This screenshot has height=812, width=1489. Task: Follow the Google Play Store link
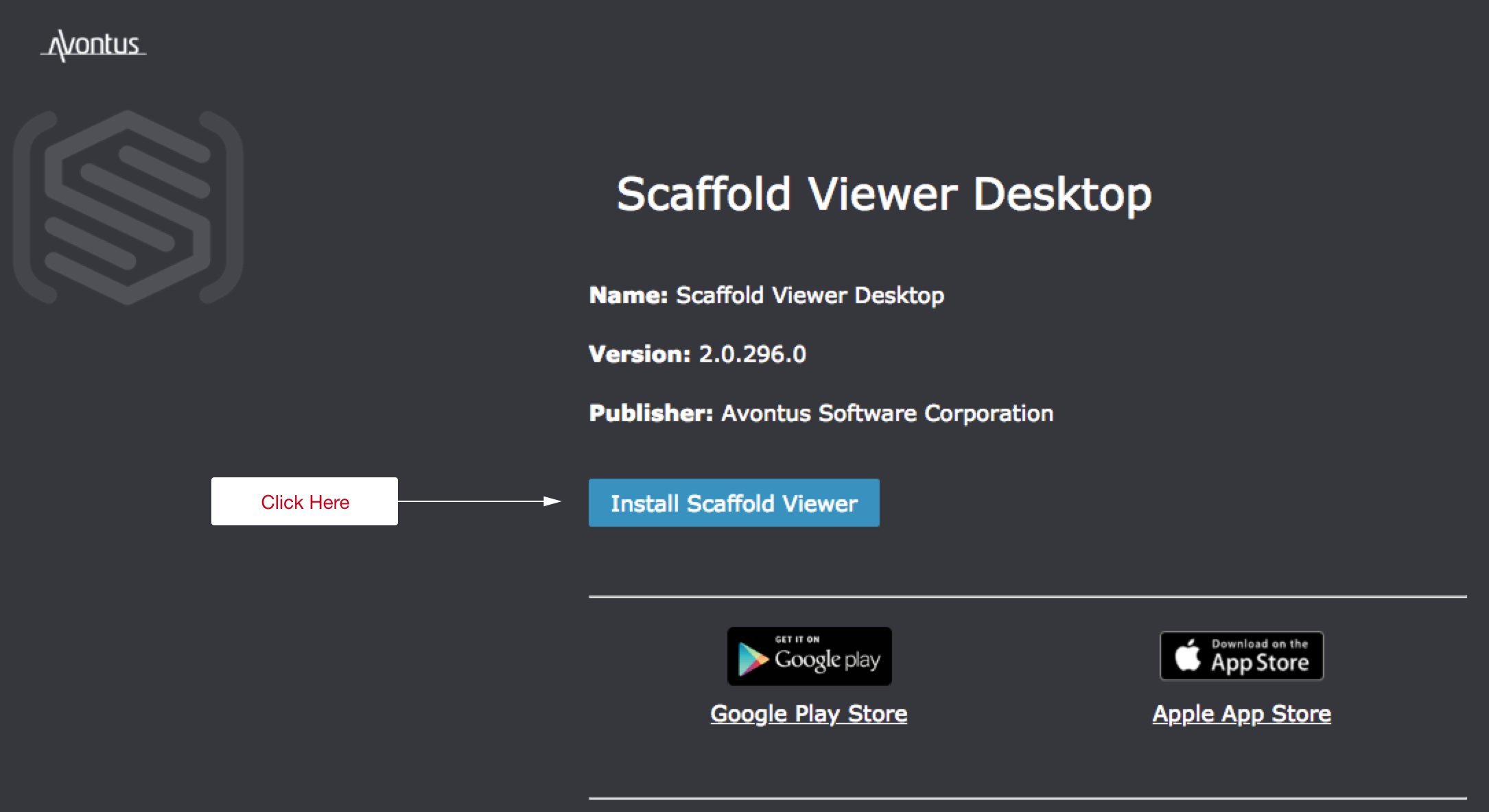(808, 713)
